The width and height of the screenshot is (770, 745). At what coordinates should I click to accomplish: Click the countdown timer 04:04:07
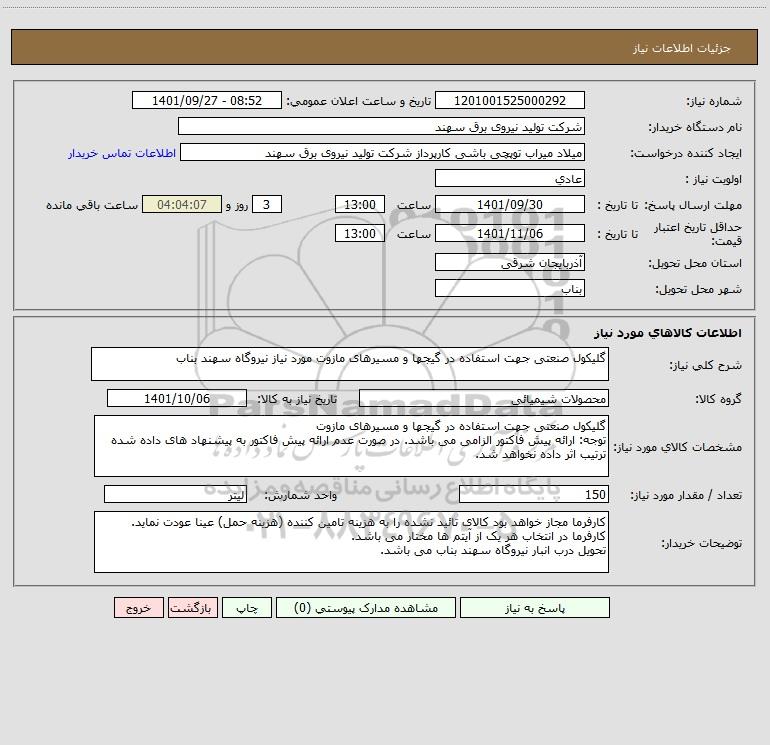[182, 204]
